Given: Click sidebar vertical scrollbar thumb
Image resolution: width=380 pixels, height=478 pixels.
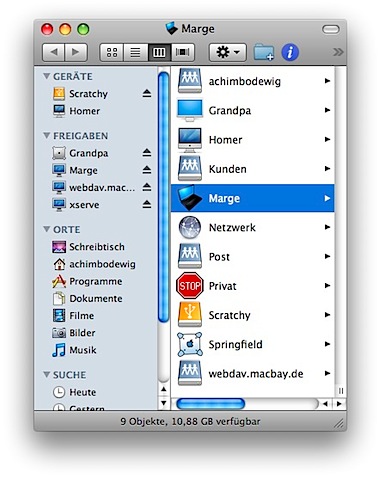Looking at the screenshot, I should [x=163, y=197].
